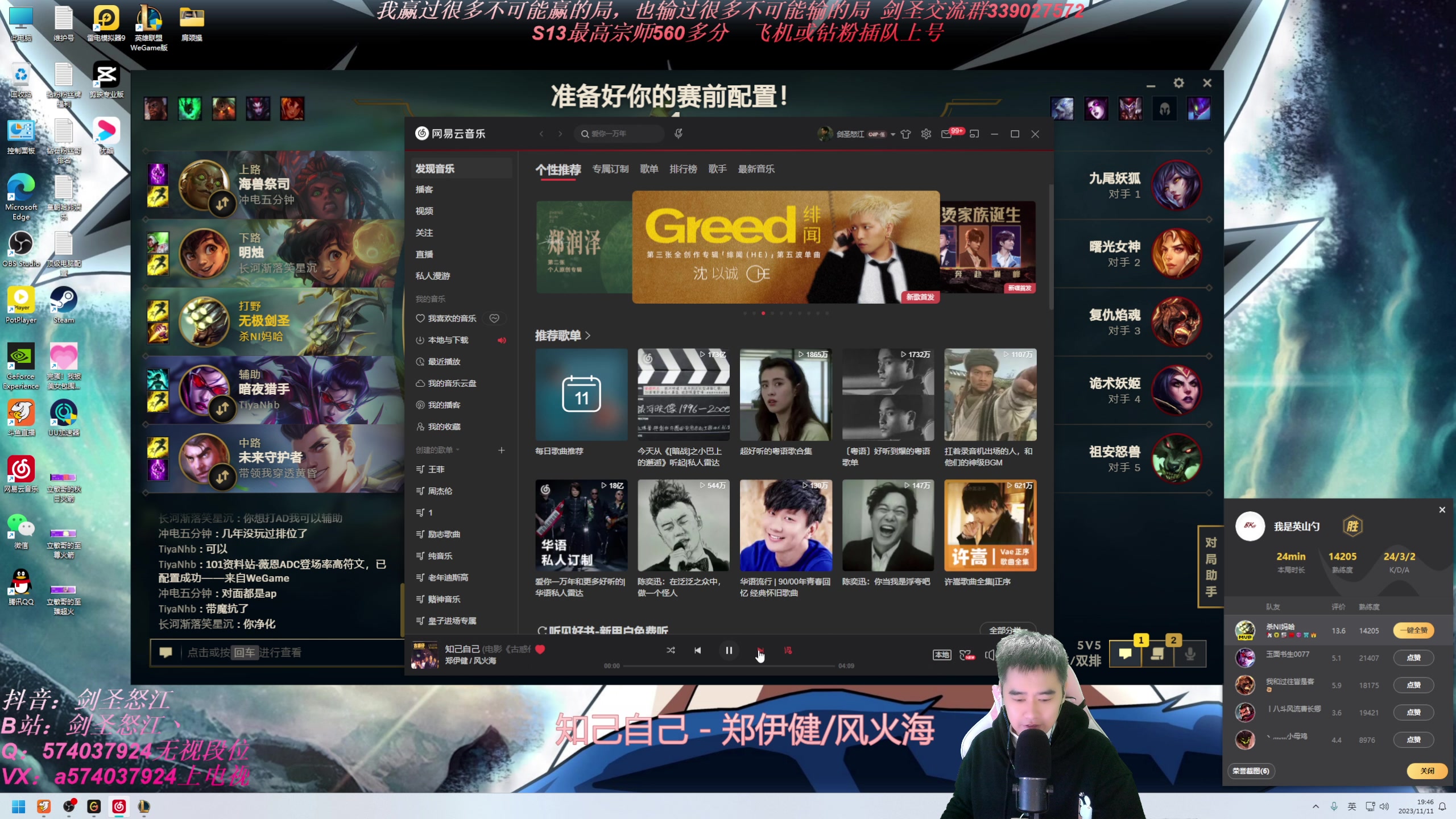Open League client settings gear
The width and height of the screenshot is (1456, 819).
pos(1178,83)
